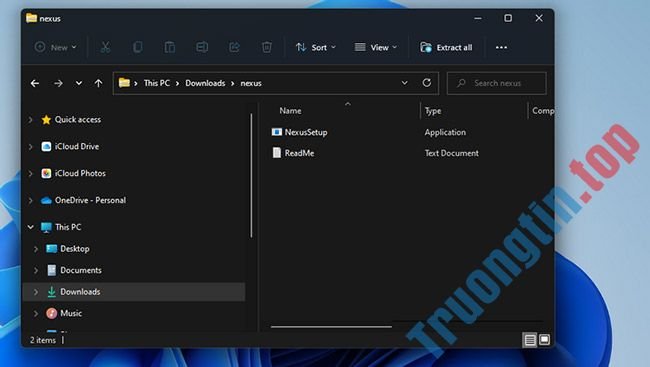Click the file list horizontal scrollbar
This screenshot has width=650, height=367.
[x=331, y=327]
